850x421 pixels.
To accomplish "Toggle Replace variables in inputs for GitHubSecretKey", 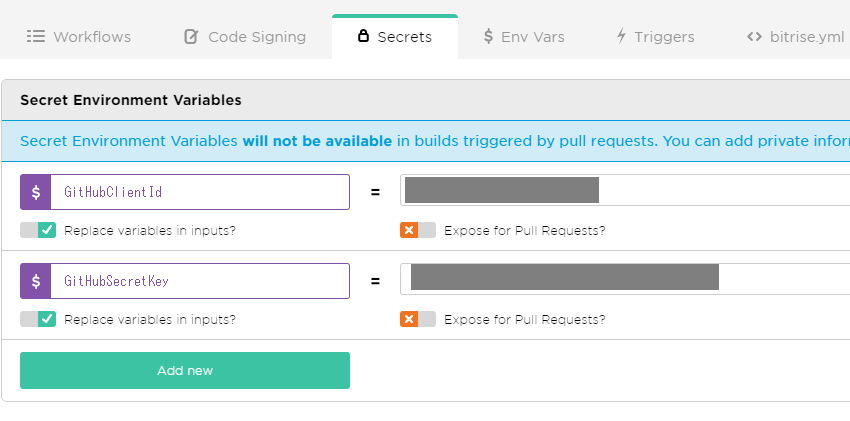I will pyautogui.click(x=38, y=319).
